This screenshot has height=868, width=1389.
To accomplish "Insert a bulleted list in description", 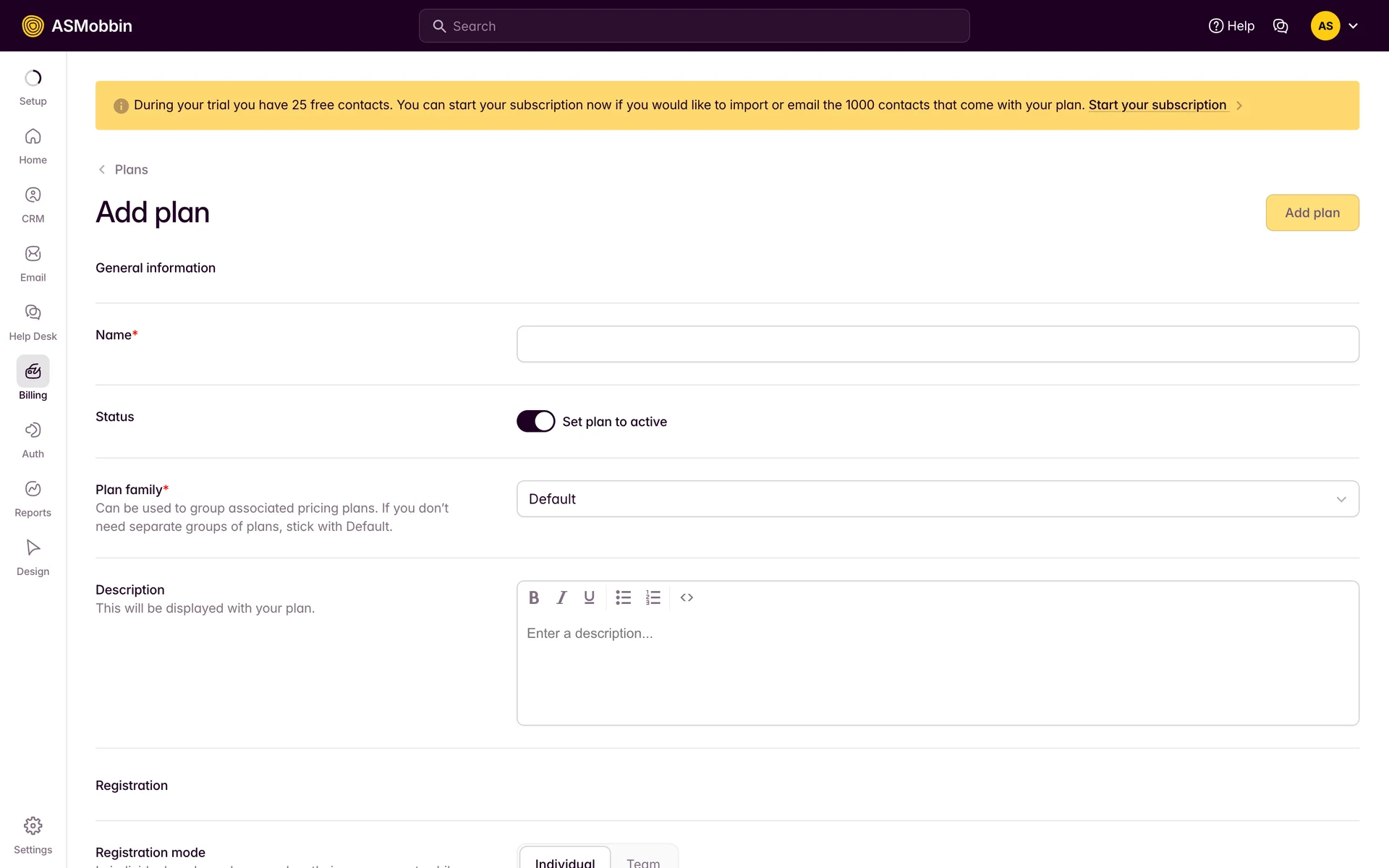I will 623,597.
